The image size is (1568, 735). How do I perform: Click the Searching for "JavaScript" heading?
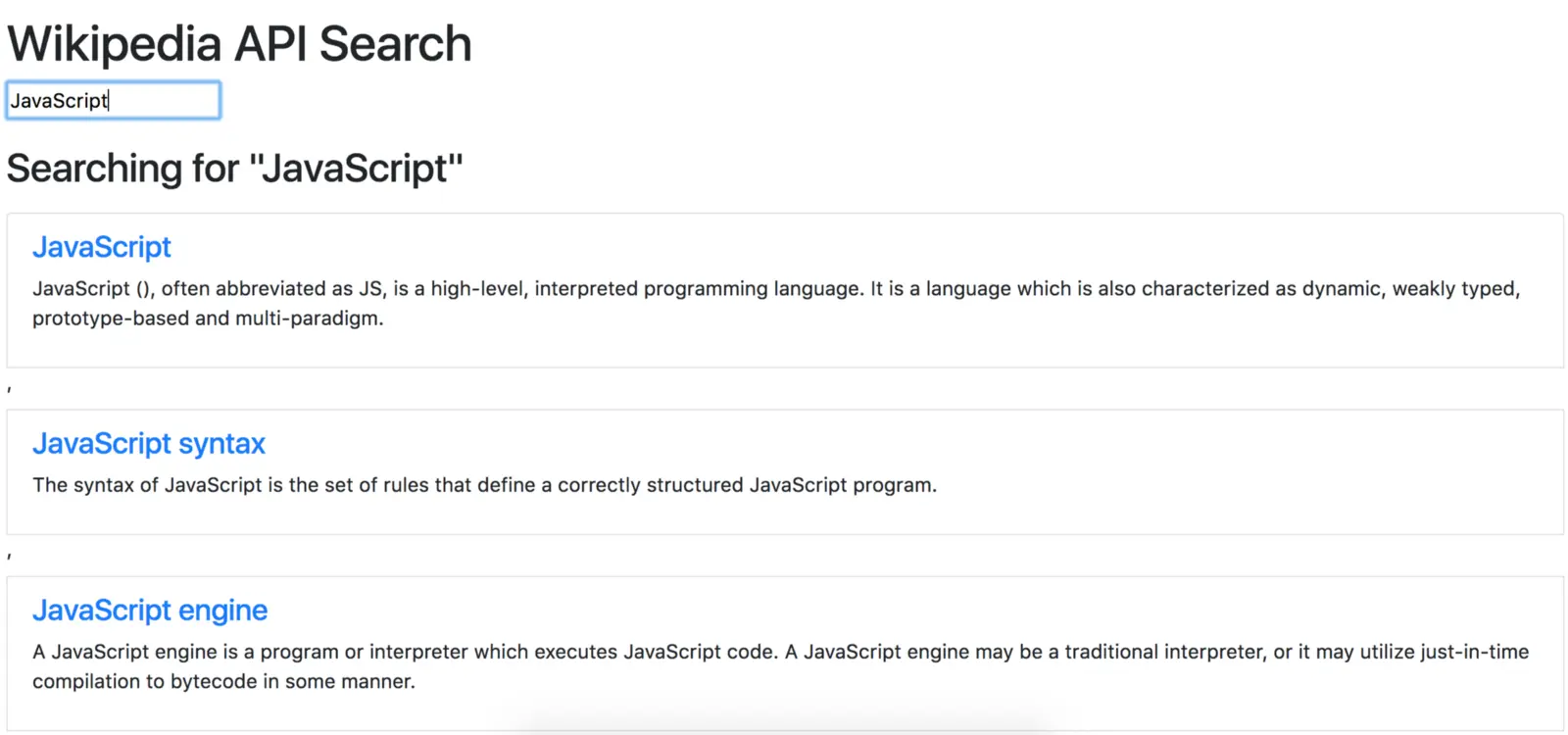click(x=234, y=169)
